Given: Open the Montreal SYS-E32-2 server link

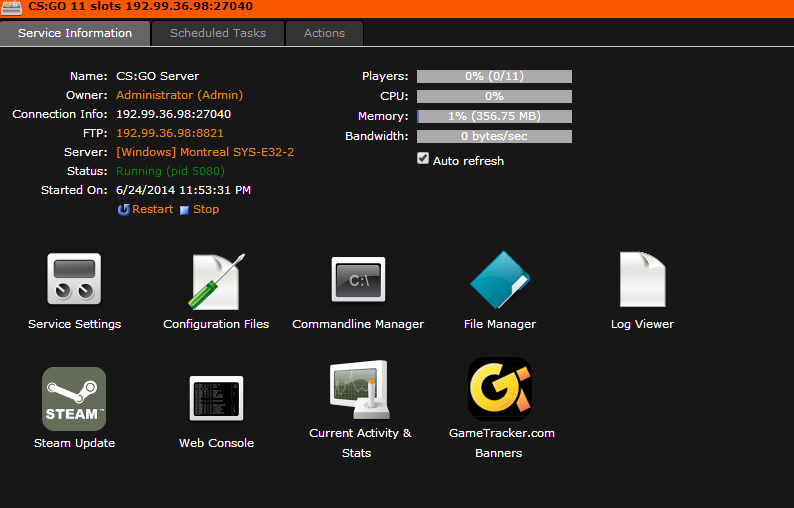Looking at the screenshot, I should pyautogui.click(x=205, y=152).
